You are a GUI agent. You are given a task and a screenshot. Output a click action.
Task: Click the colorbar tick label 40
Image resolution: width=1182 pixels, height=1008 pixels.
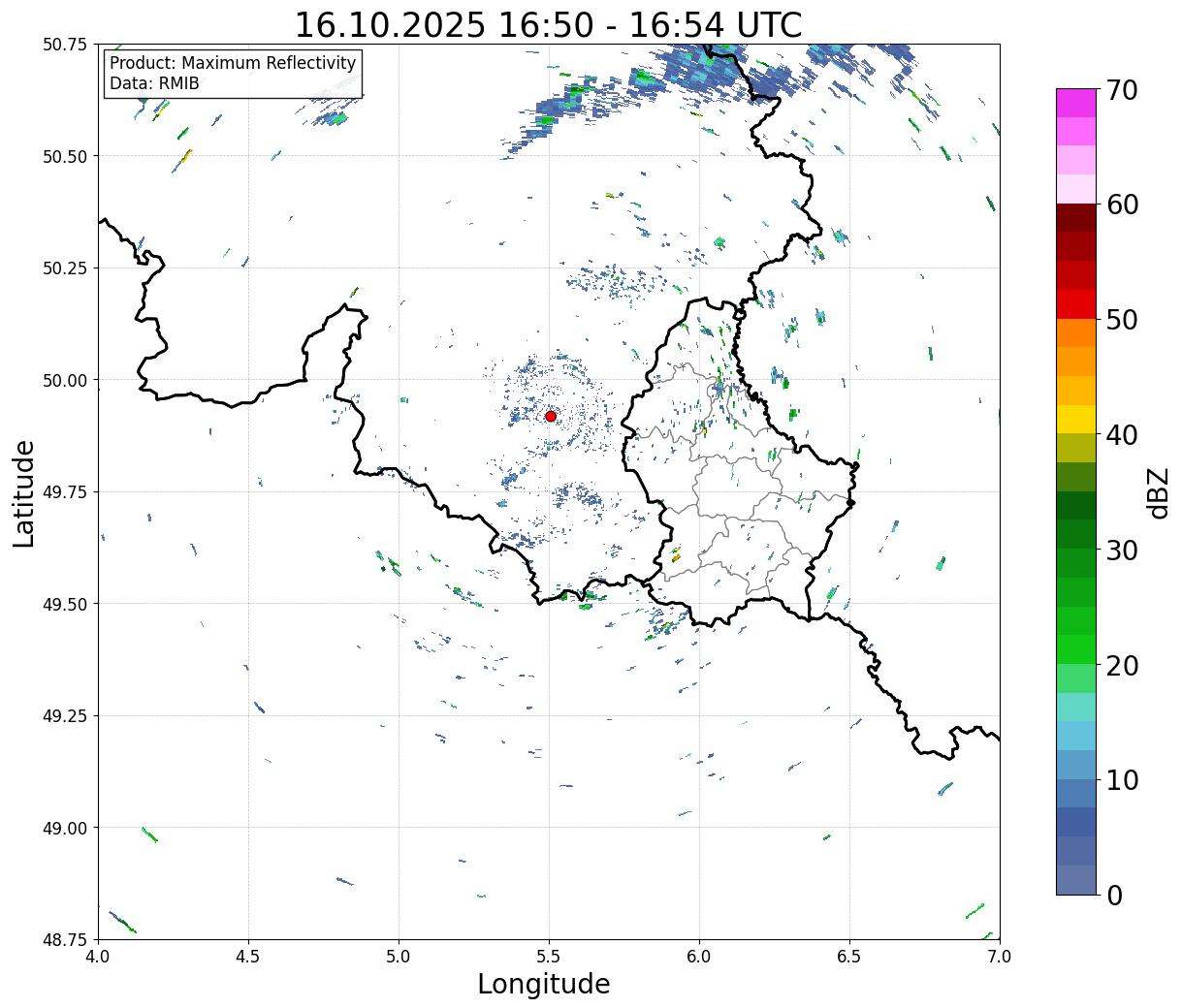[x=1122, y=435]
